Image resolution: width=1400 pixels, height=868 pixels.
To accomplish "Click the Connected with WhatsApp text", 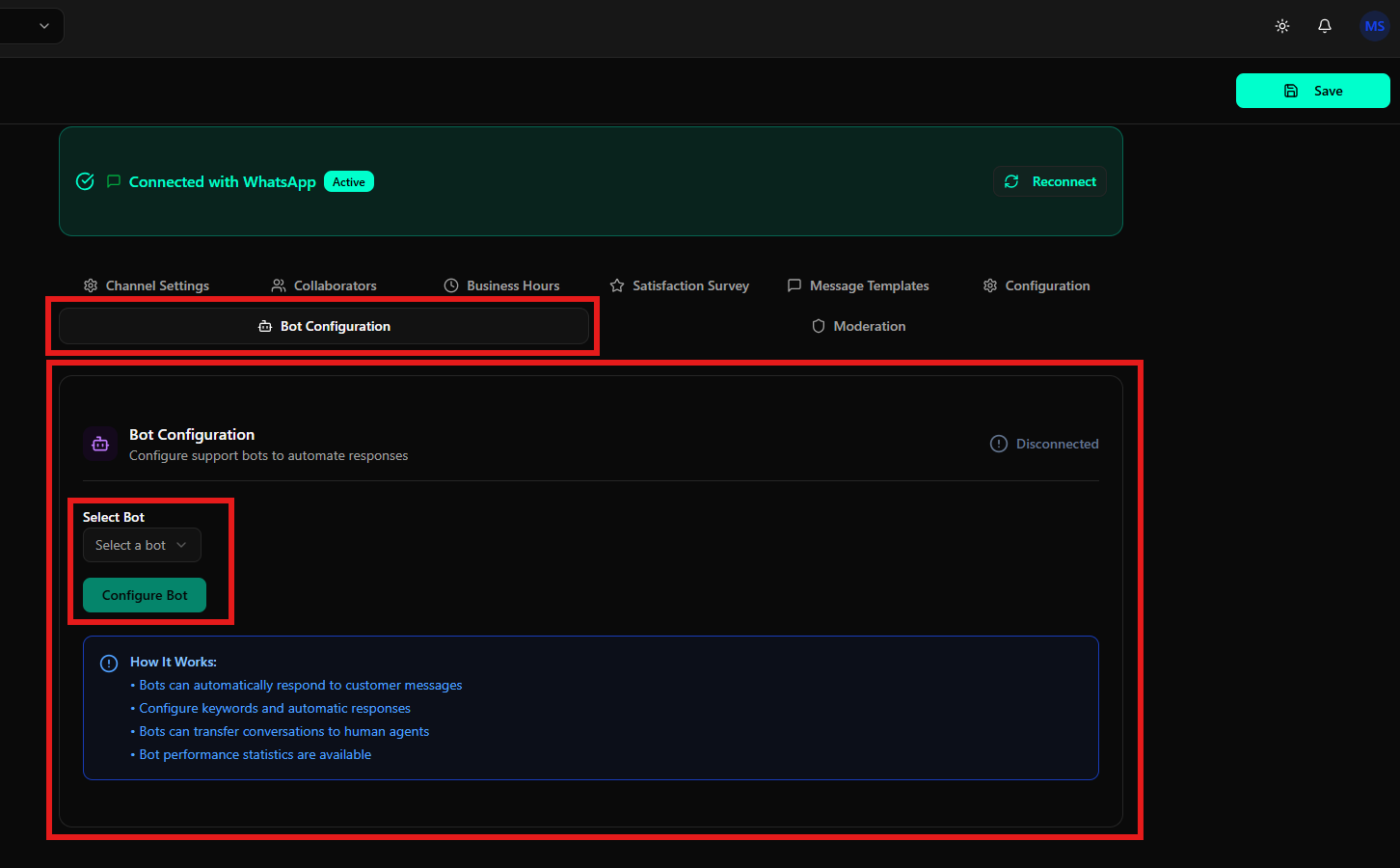I will tap(223, 181).
